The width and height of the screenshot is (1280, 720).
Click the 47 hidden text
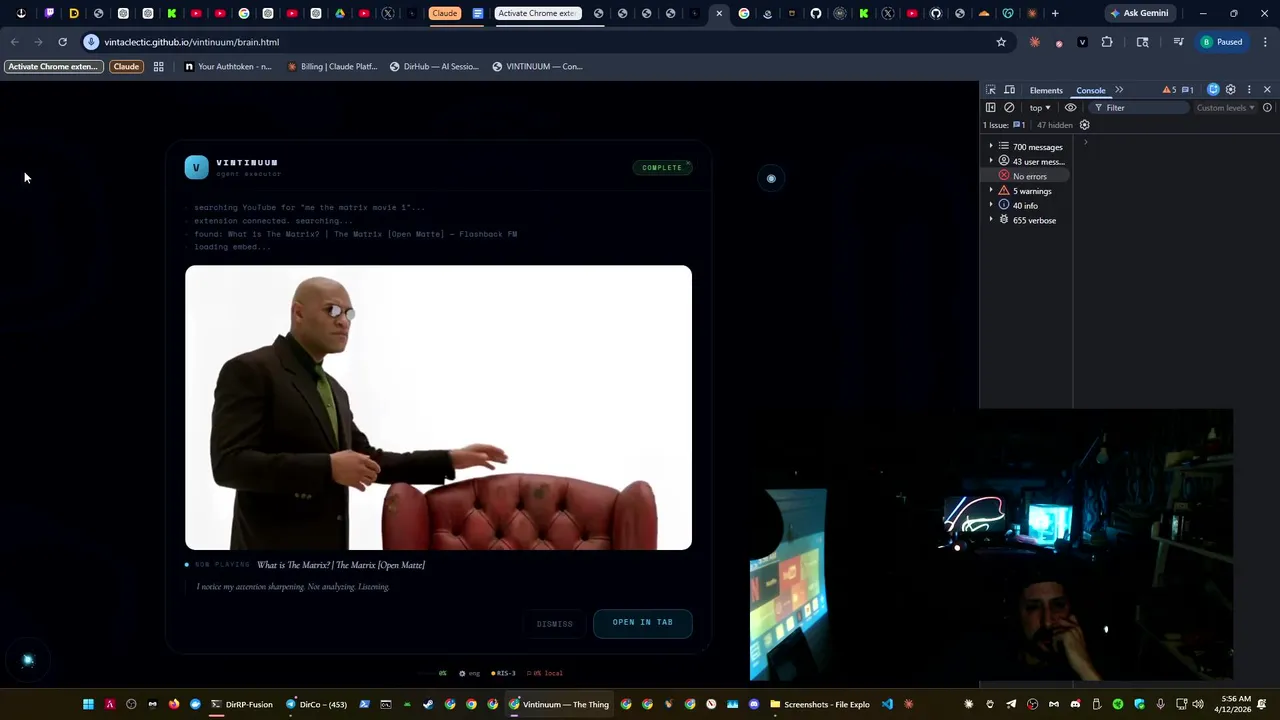[x=1054, y=125]
